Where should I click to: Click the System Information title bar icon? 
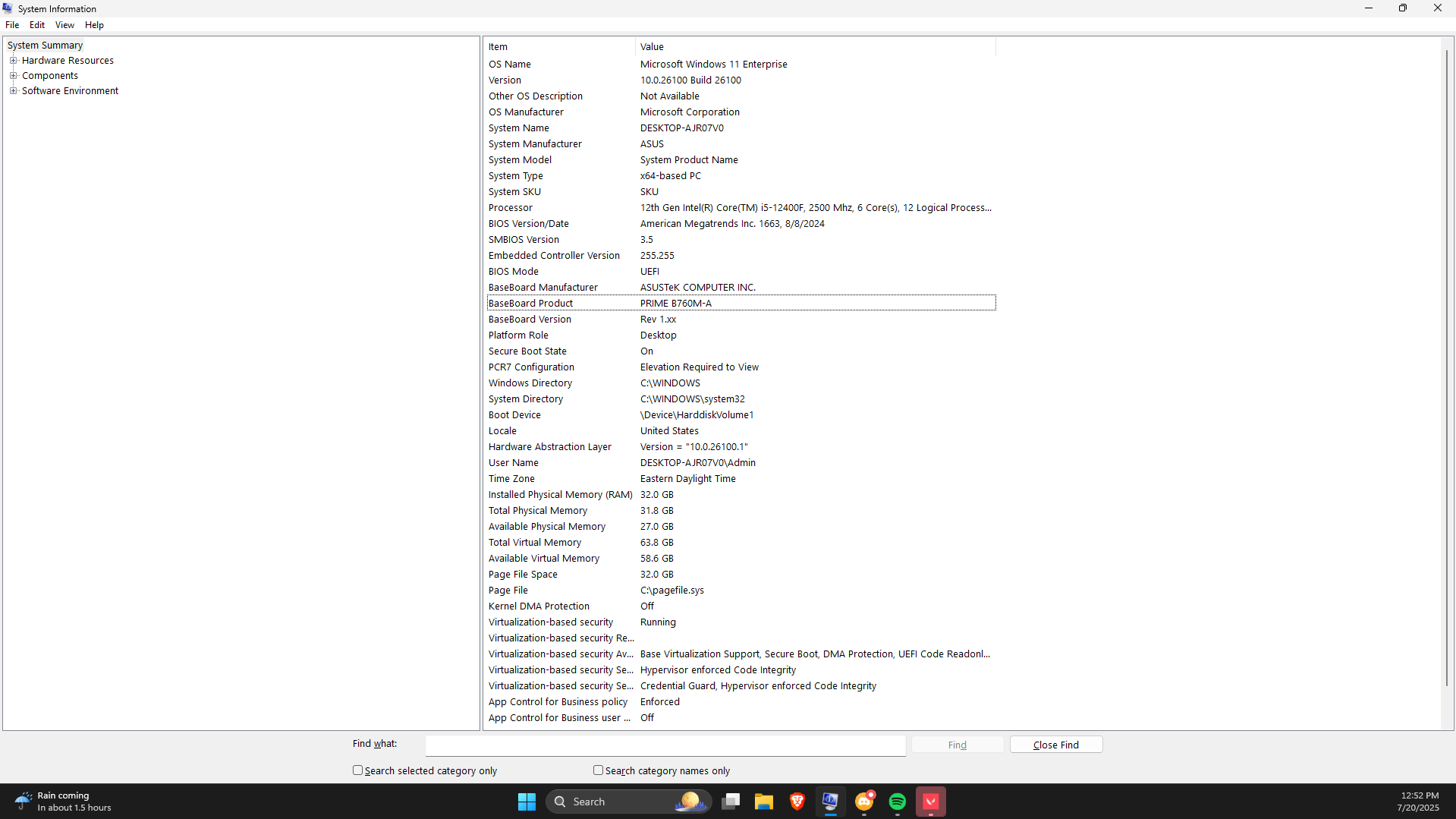point(8,8)
